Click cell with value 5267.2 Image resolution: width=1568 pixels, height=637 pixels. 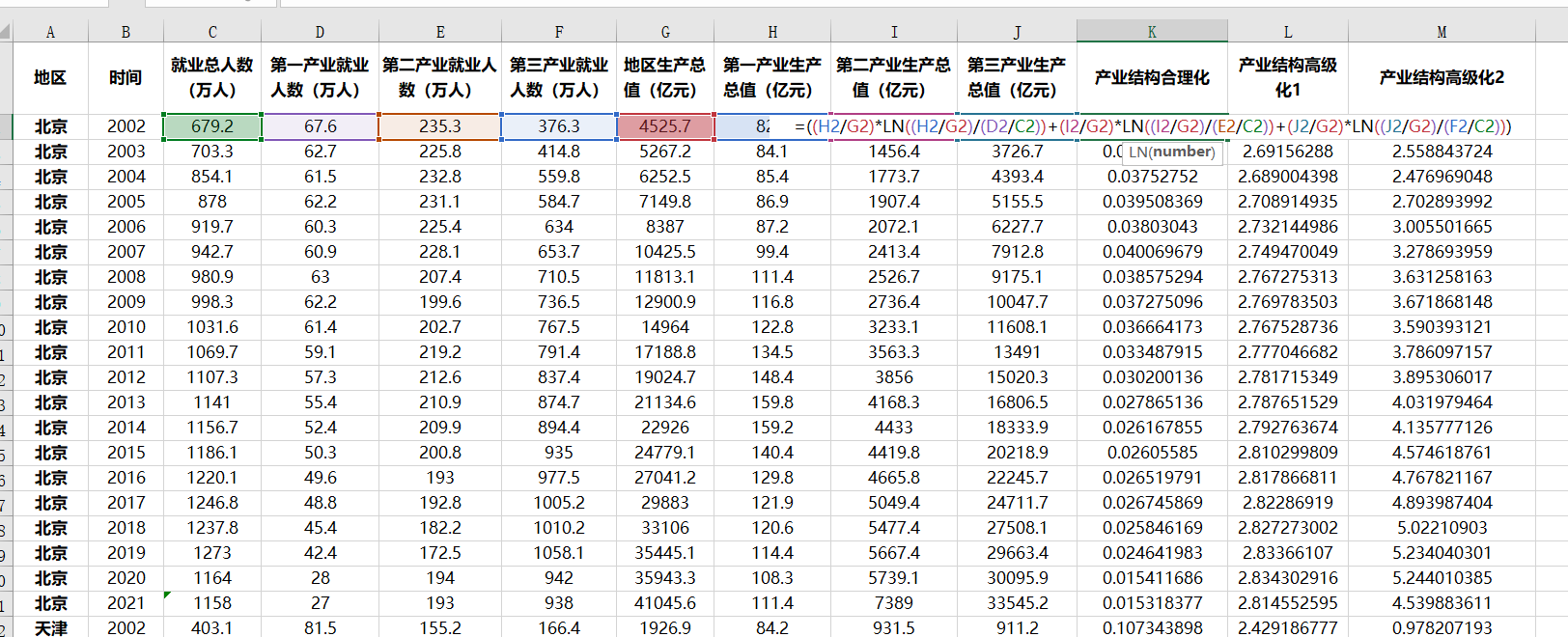[665, 152]
